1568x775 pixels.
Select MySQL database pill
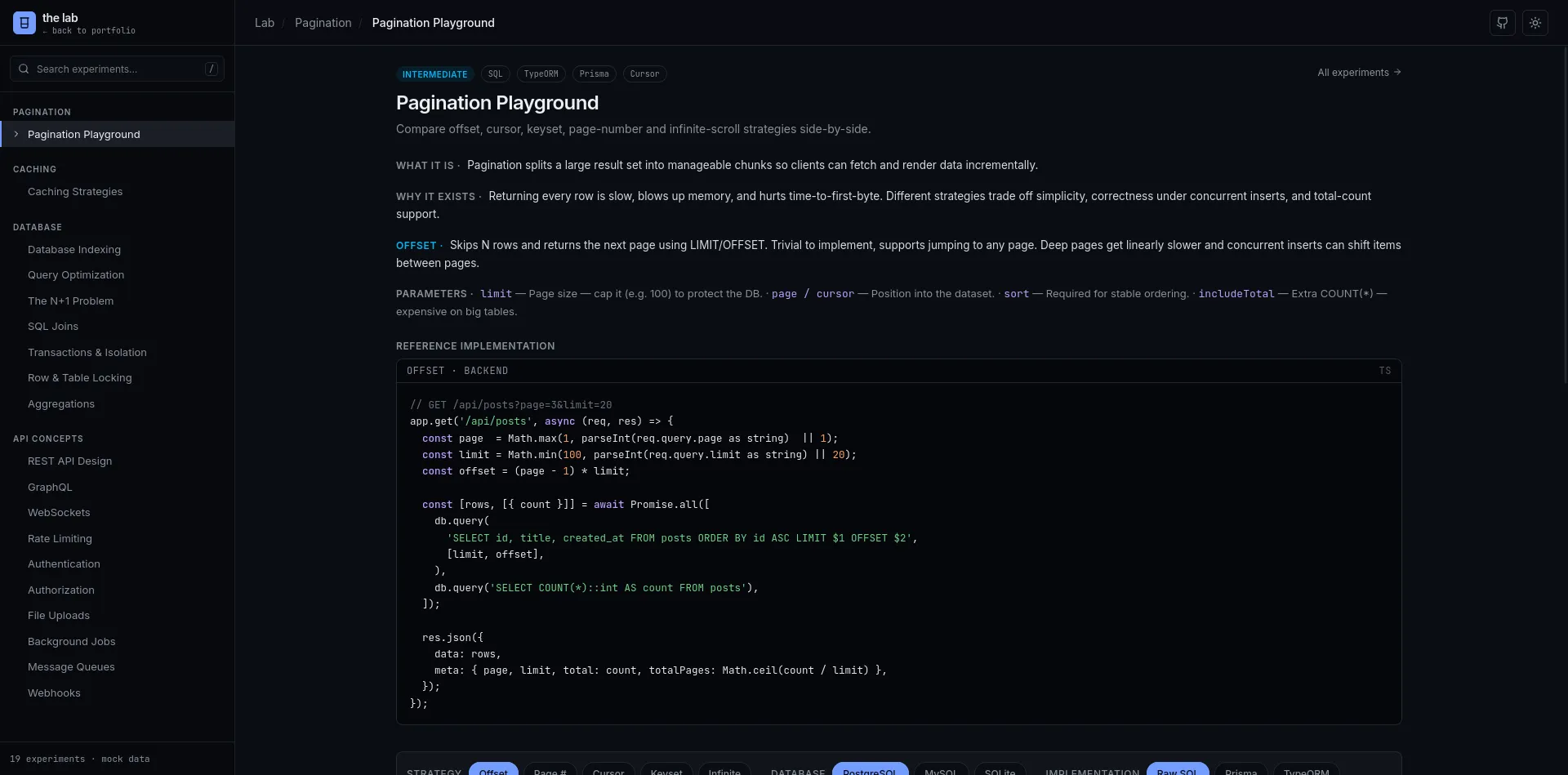(x=941, y=769)
